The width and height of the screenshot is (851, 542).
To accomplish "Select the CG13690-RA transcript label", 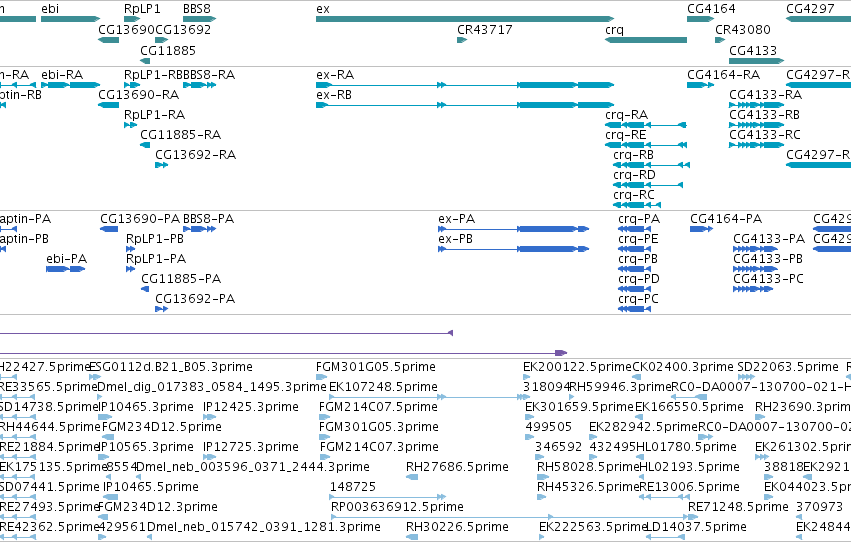I will click(138, 95).
